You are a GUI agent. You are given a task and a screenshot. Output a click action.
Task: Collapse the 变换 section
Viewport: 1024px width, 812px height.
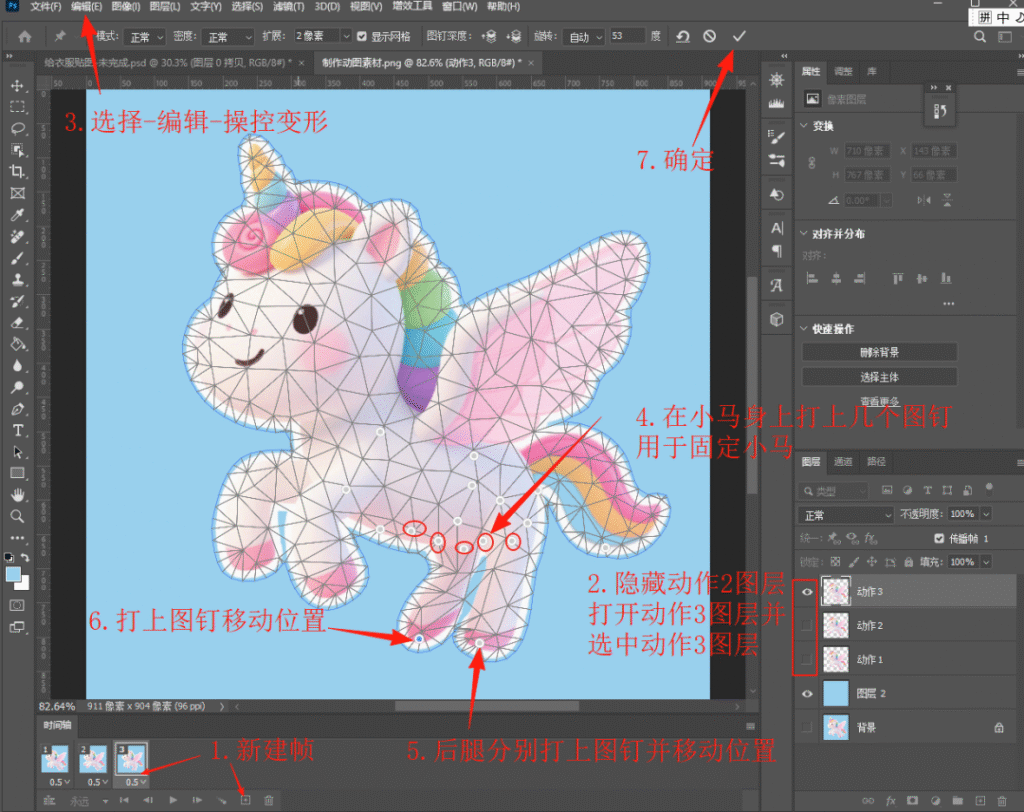coord(804,125)
